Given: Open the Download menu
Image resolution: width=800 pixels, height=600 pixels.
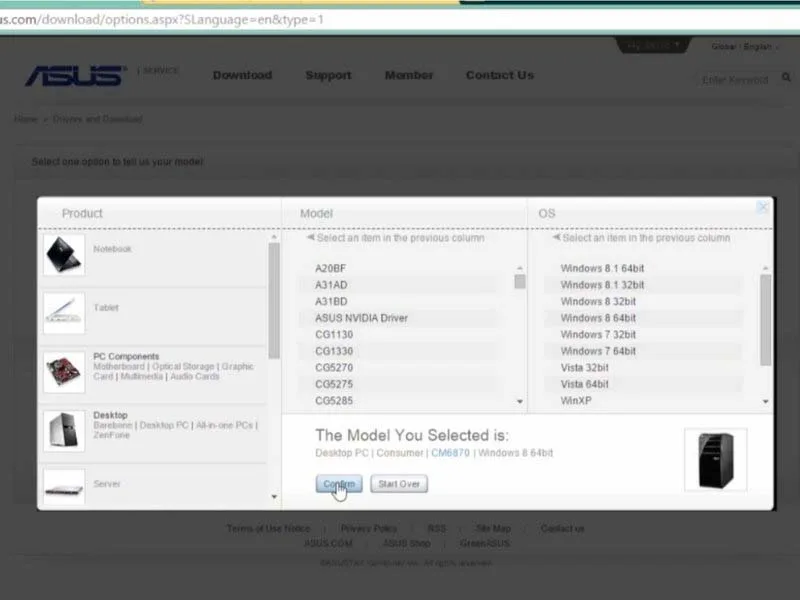Looking at the screenshot, I should [x=242, y=75].
